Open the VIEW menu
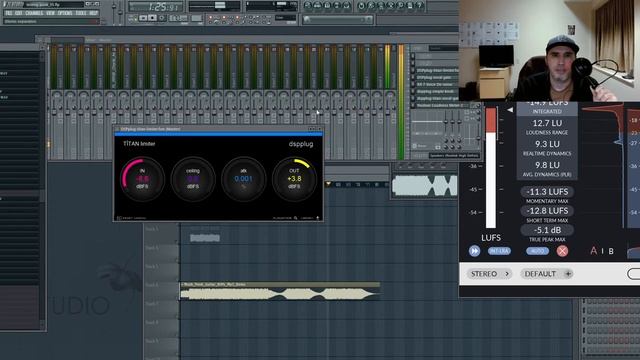The image size is (640, 360). [50, 13]
